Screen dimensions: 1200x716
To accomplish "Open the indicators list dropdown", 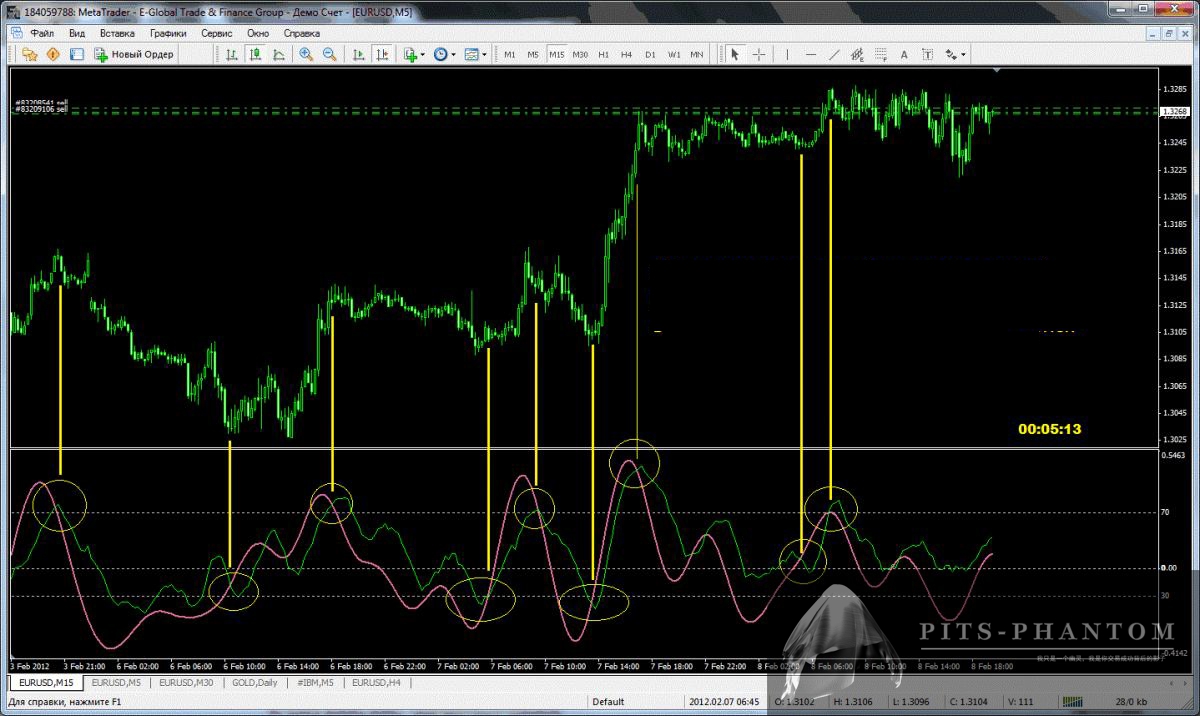I will pos(414,54).
